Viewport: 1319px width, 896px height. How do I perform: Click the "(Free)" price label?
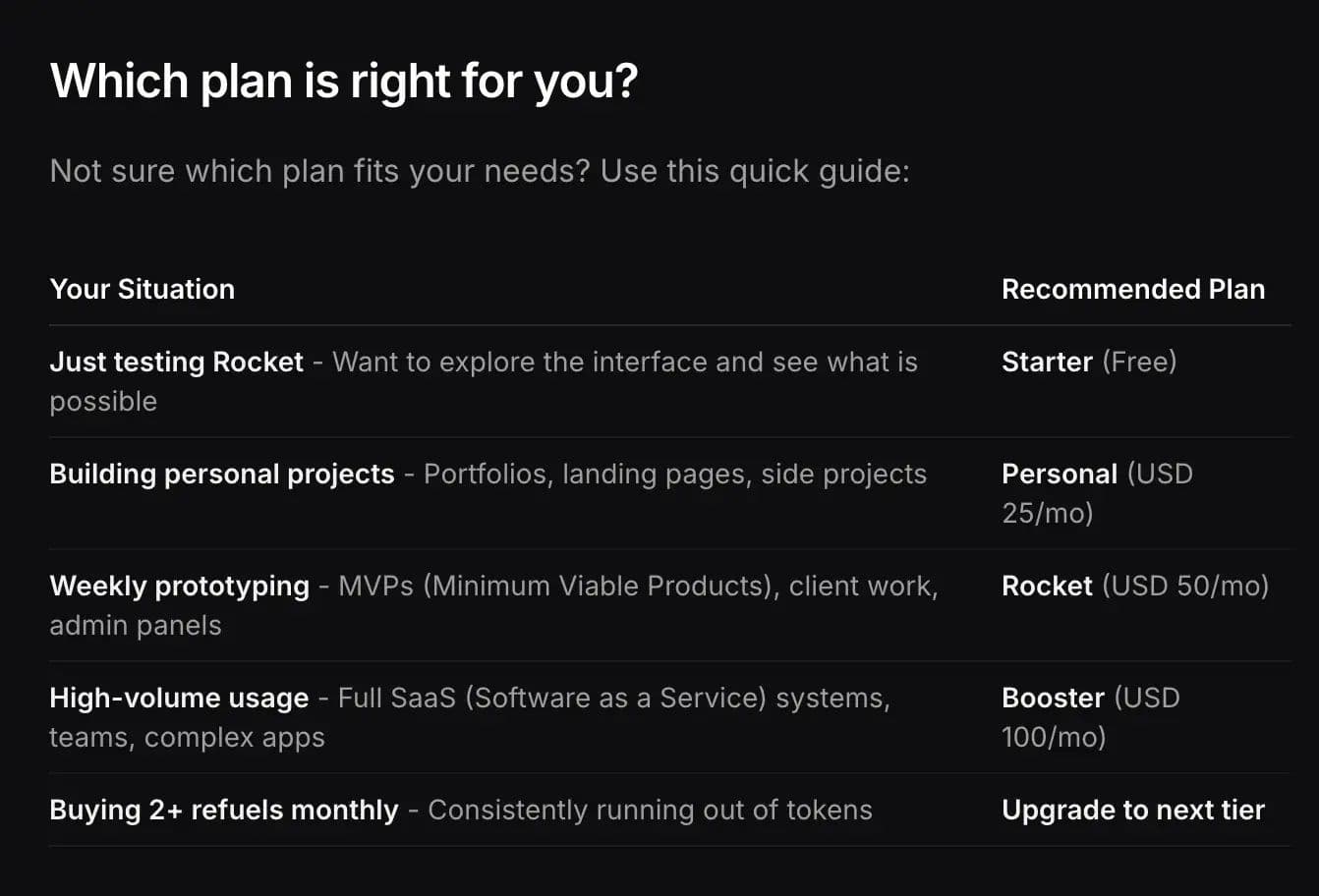coord(1139,362)
